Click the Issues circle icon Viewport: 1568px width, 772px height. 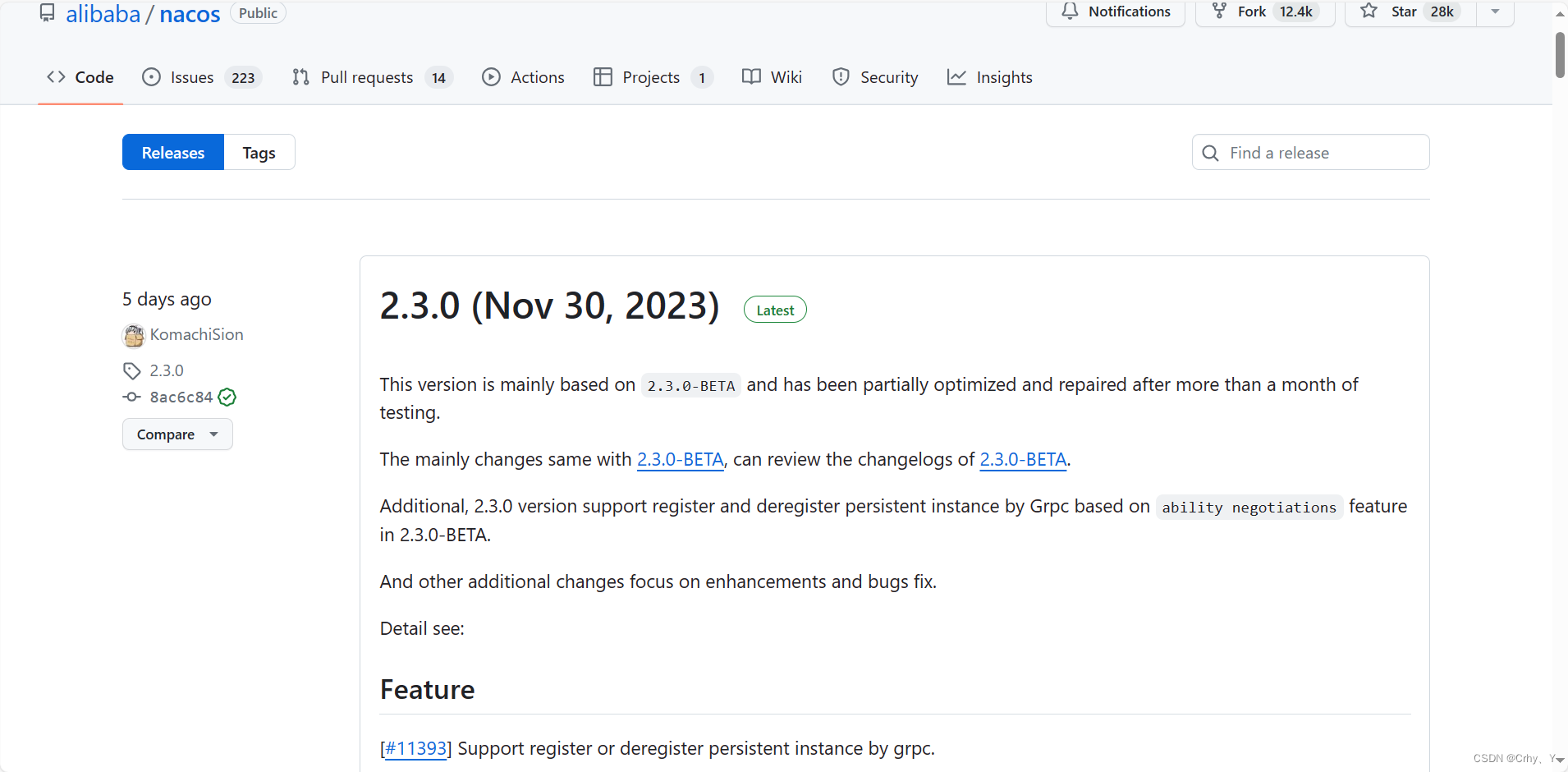click(151, 77)
